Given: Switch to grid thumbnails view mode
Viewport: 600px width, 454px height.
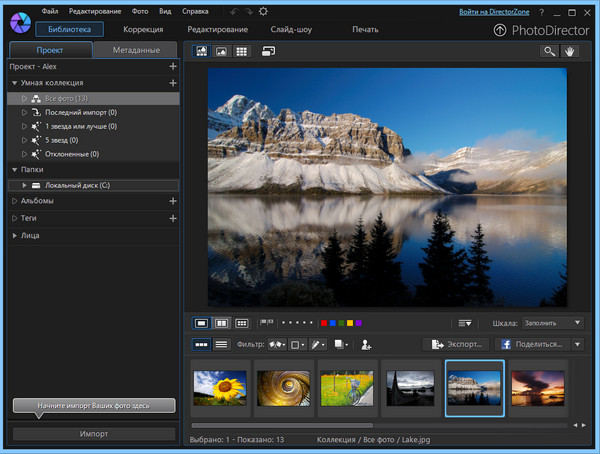Looking at the screenshot, I should coord(241,51).
